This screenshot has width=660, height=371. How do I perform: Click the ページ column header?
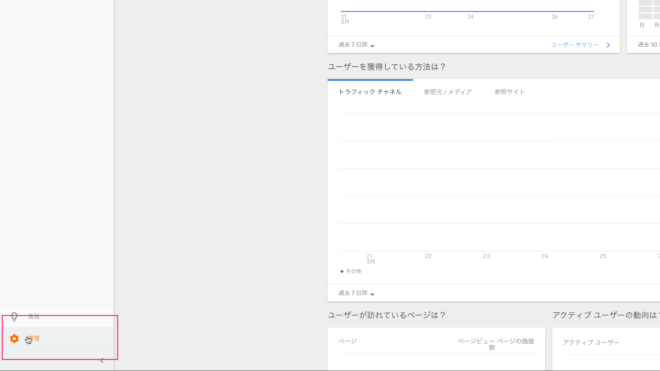[348, 341]
